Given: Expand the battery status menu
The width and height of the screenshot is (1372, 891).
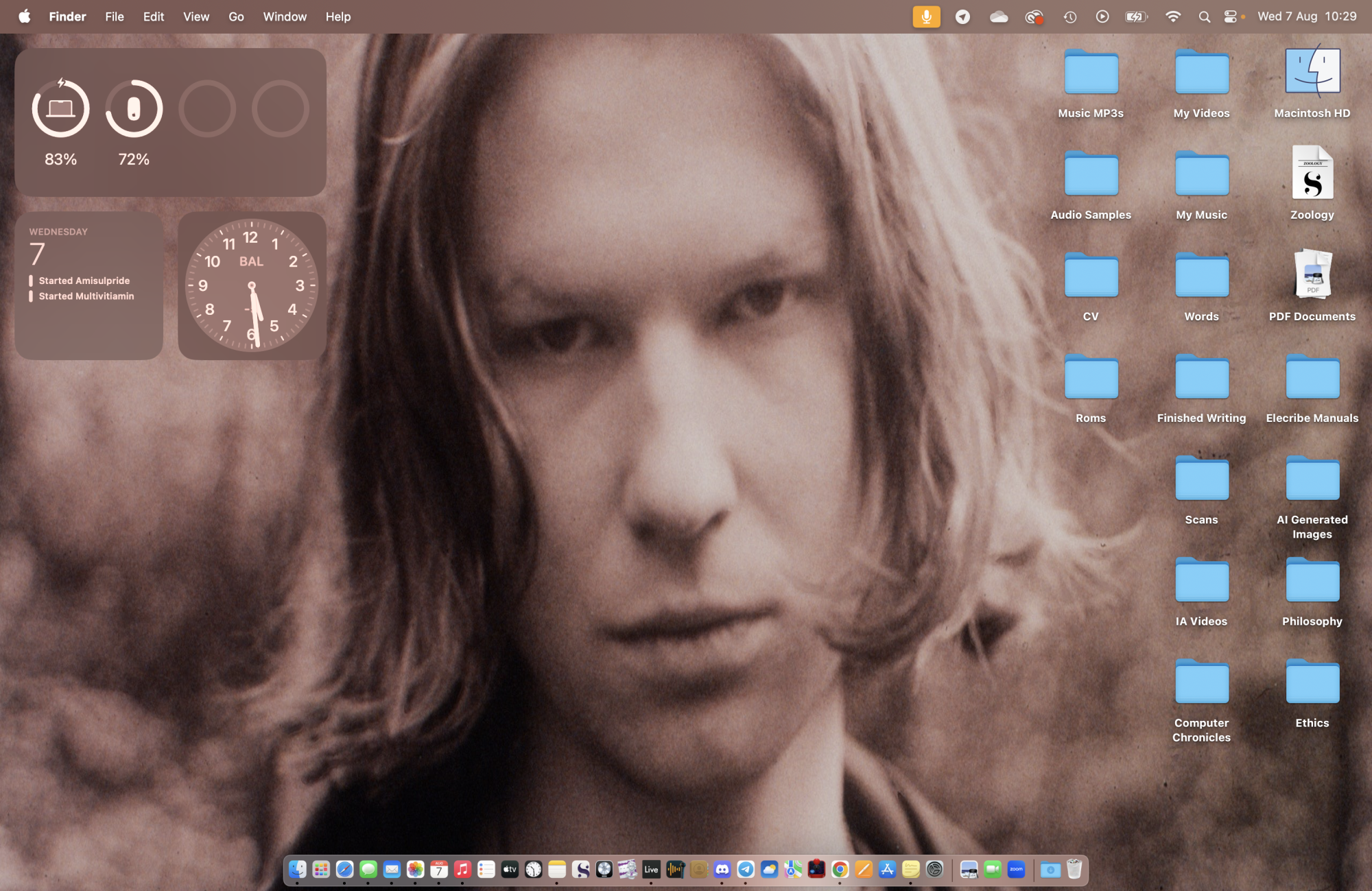Looking at the screenshot, I should click(x=1135, y=16).
